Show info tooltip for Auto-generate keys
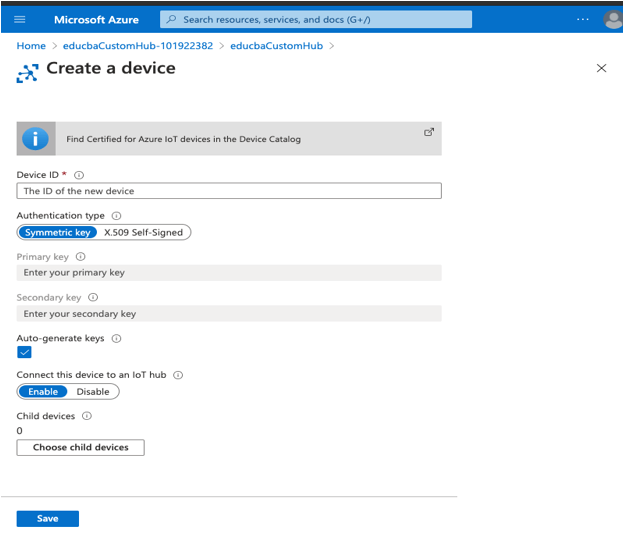Screen dimensions: 623x533 pos(116,338)
